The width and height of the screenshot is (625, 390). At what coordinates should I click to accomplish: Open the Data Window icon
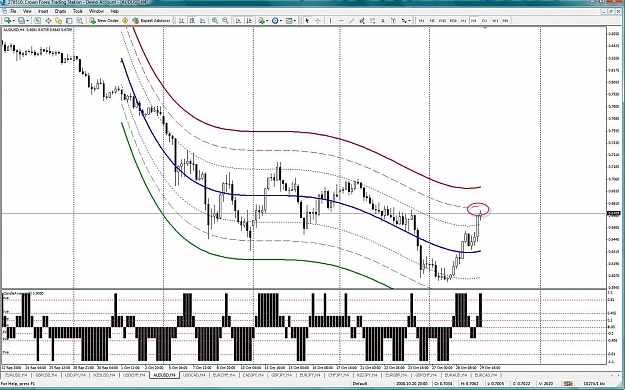[x=48, y=20]
